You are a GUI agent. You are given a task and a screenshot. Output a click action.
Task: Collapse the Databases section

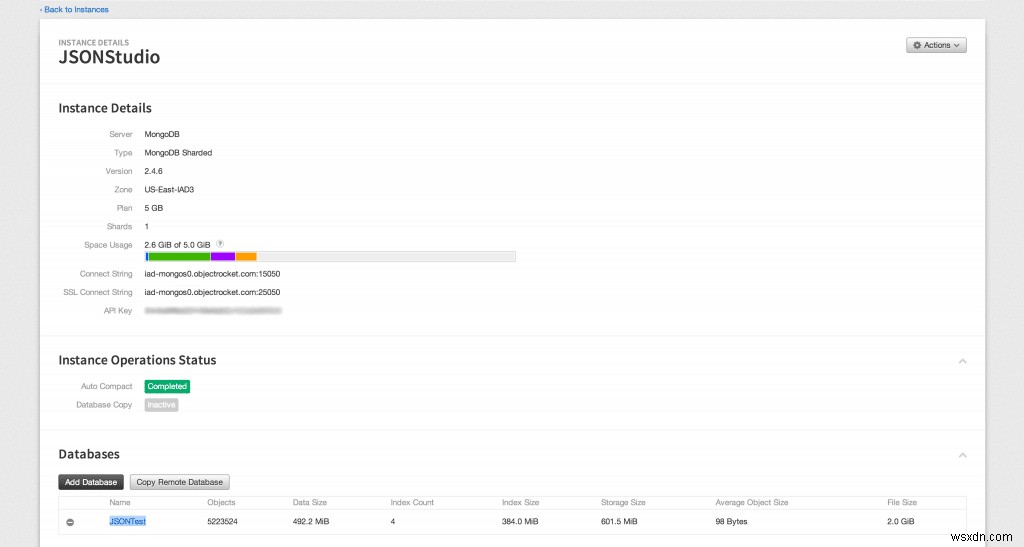962,455
